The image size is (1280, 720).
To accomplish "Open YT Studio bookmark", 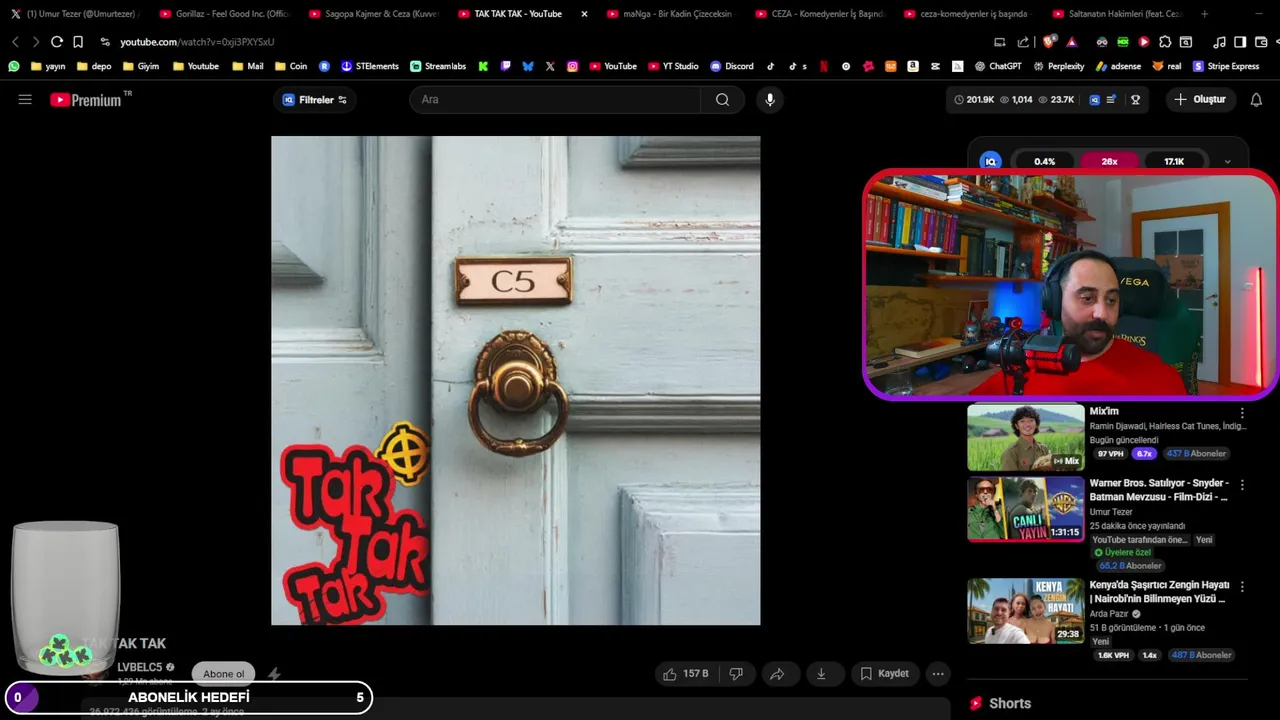I will [x=672, y=66].
